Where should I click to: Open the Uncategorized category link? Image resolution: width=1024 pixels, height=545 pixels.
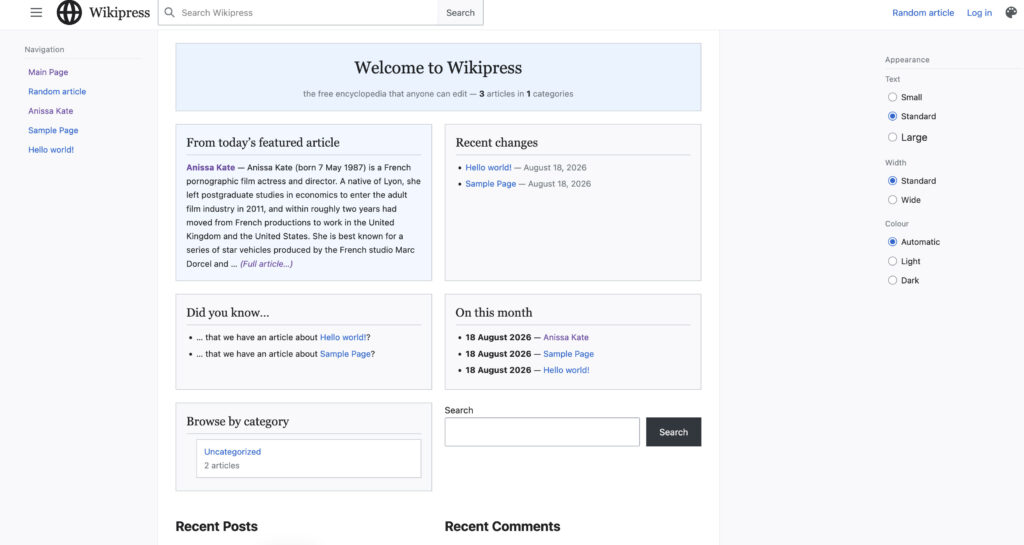point(232,452)
